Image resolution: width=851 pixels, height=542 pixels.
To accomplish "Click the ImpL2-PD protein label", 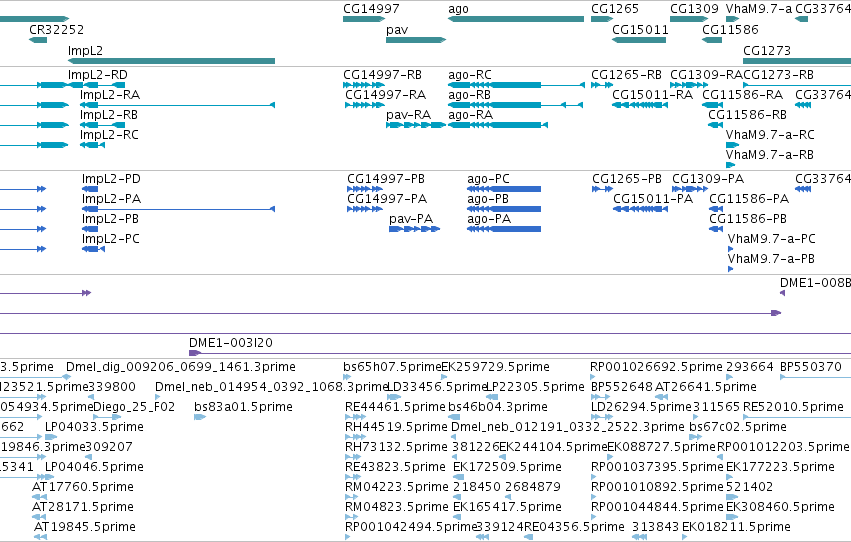I will tap(112, 178).
